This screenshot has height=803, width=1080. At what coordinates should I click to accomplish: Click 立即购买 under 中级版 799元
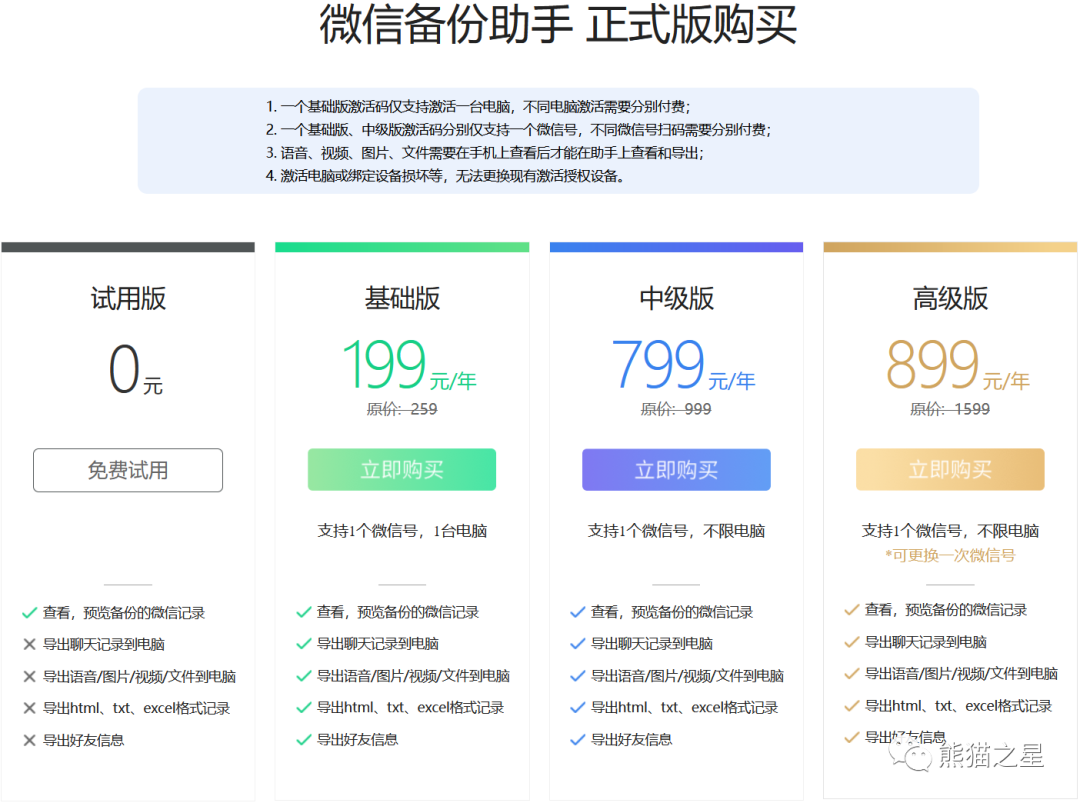pyautogui.click(x=676, y=470)
